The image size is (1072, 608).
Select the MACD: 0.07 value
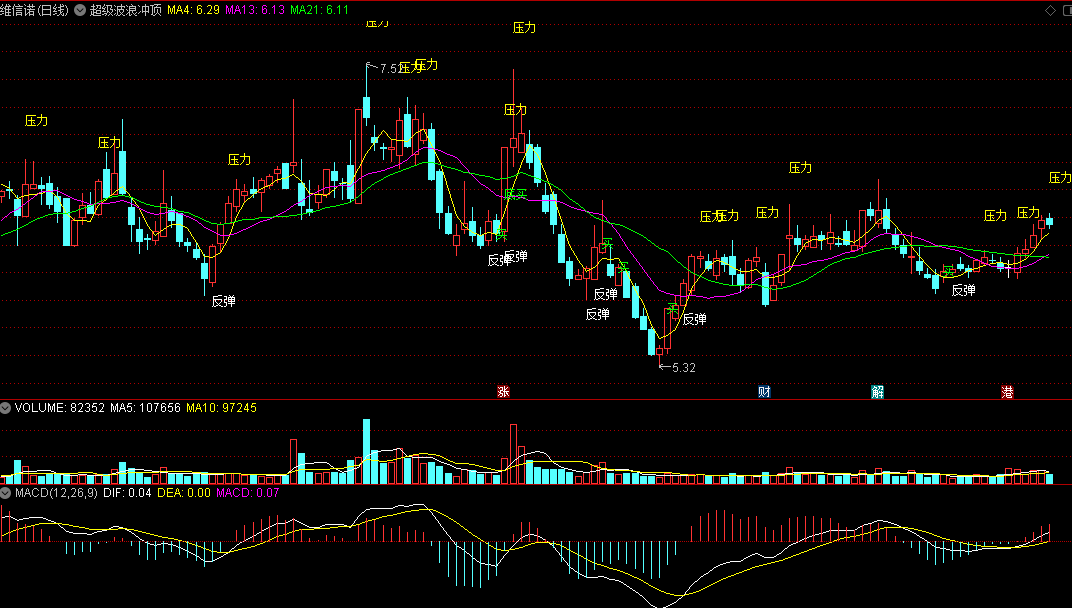[247, 493]
